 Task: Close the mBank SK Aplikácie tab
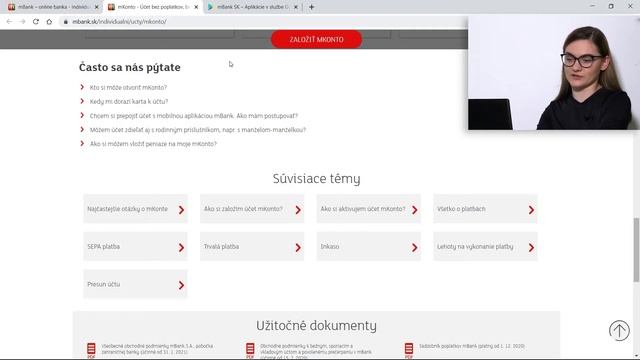[296, 7]
